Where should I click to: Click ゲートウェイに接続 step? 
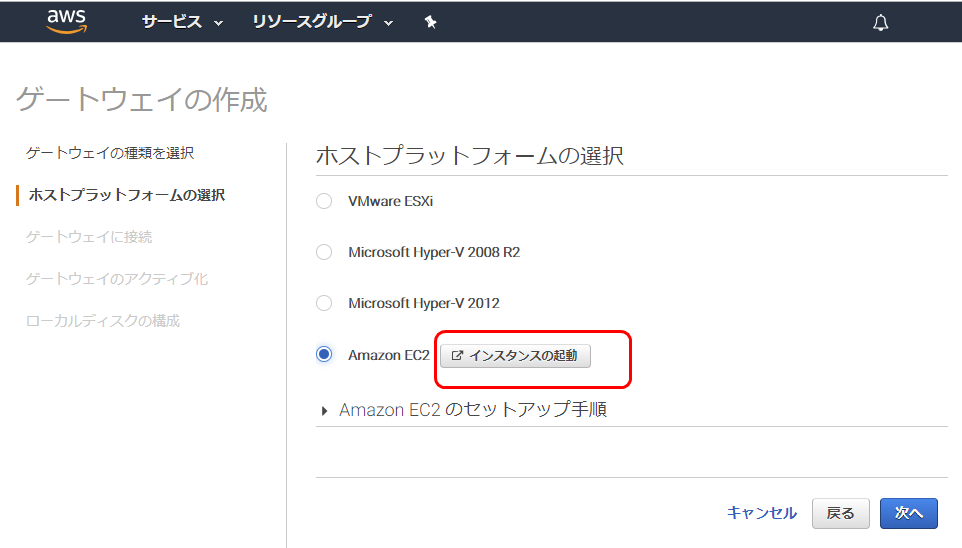pos(89,237)
